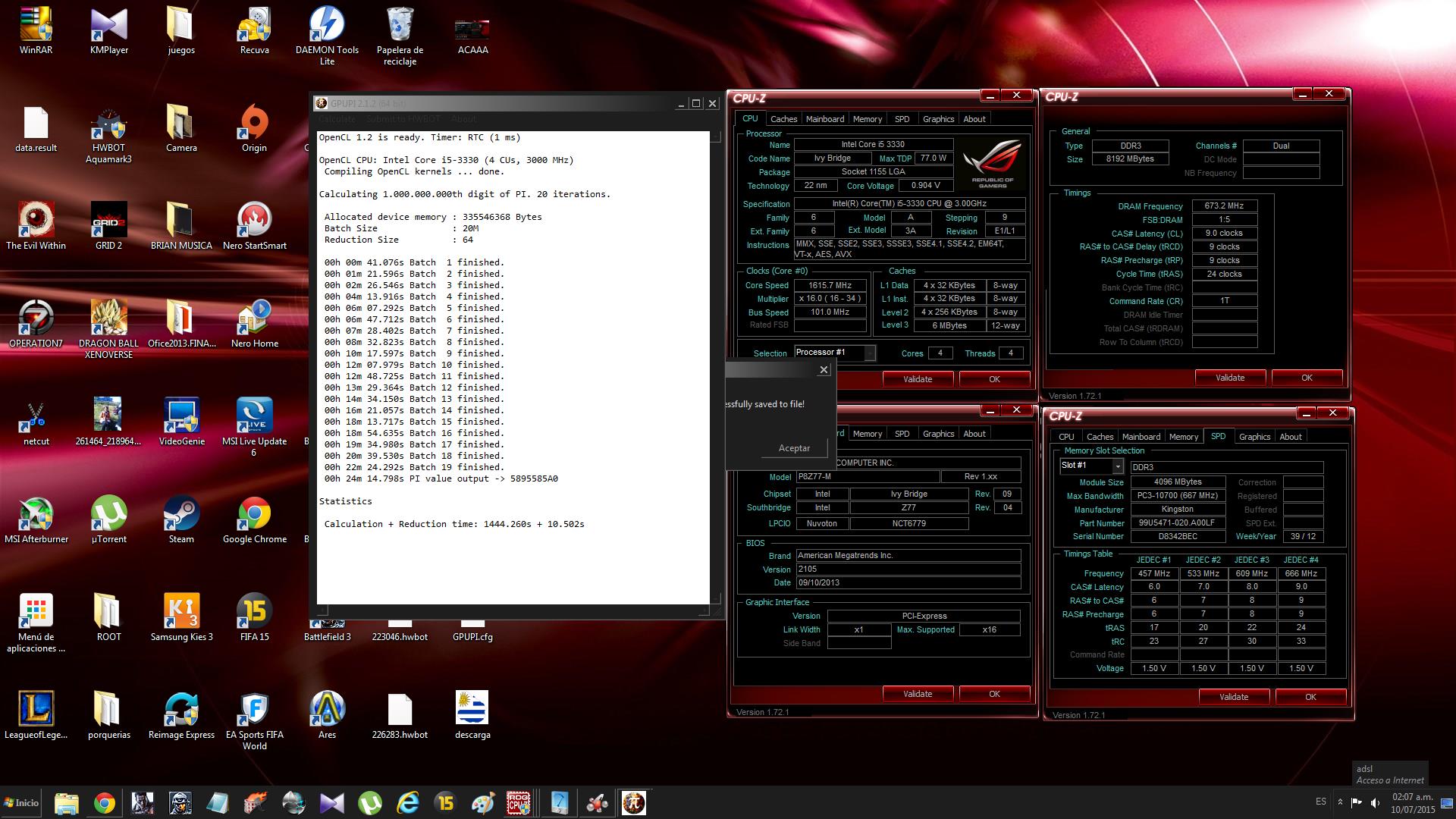This screenshot has height=819, width=1456.
Task: Click OK in CPU tab window
Action: click(x=994, y=379)
